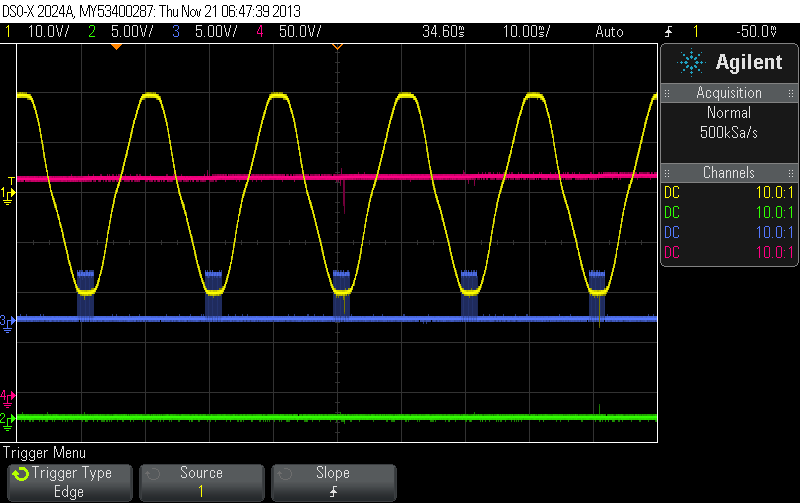
Task: Click the solid orange trigger position marker
Action: (x=116, y=47)
